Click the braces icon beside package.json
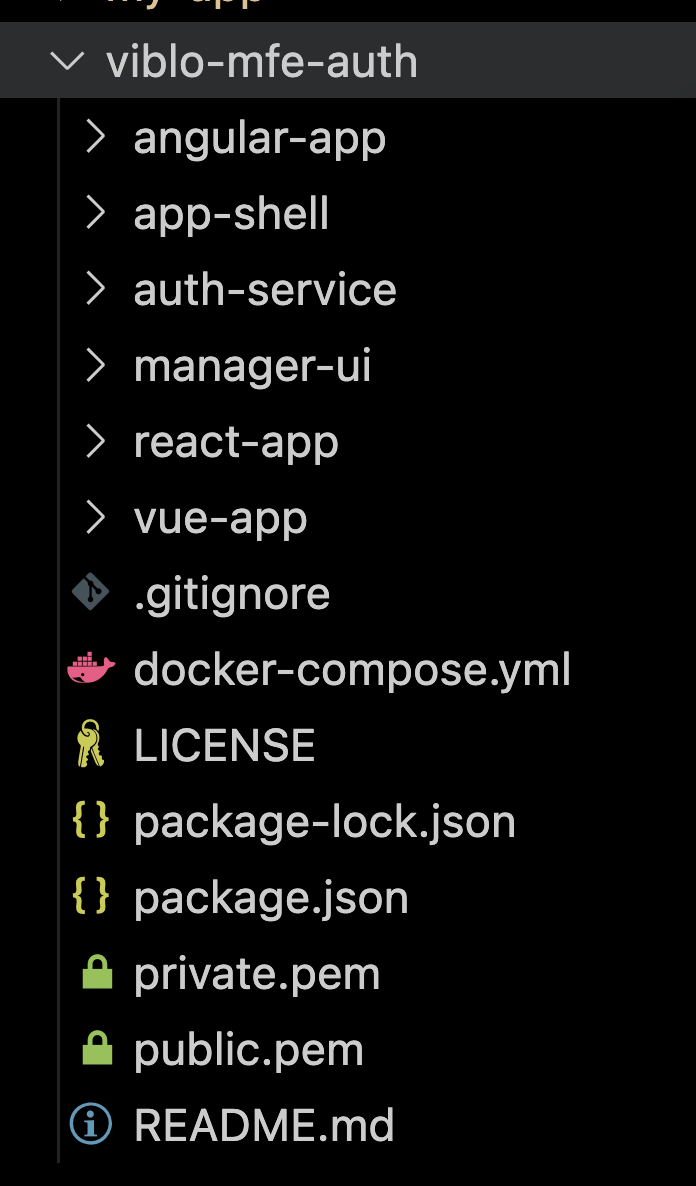Image resolution: width=696 pixels, height=1186 pixels. [91, 897]
